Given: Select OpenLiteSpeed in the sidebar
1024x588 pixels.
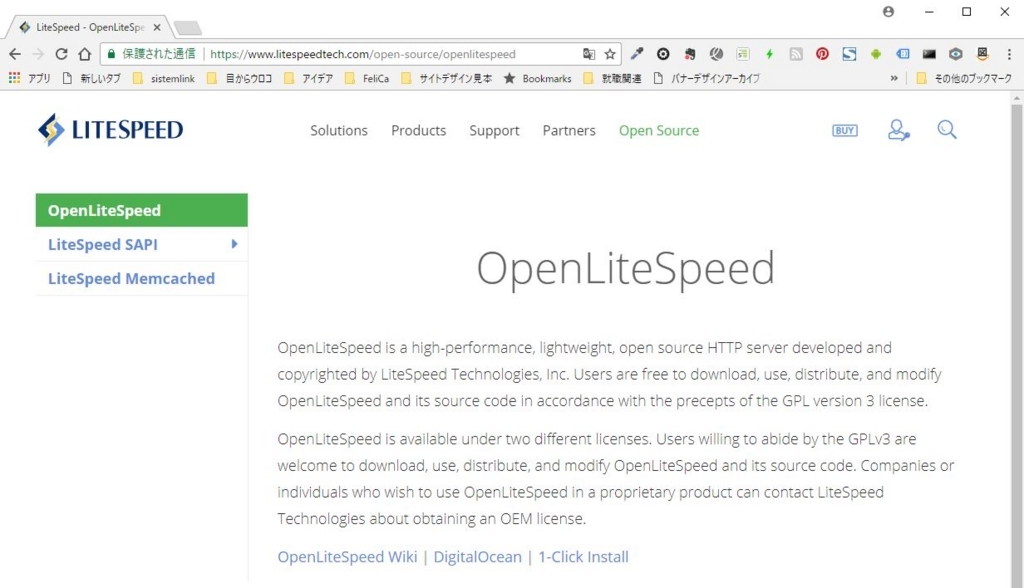Looking at the screenshot, I should click(142, 210).
